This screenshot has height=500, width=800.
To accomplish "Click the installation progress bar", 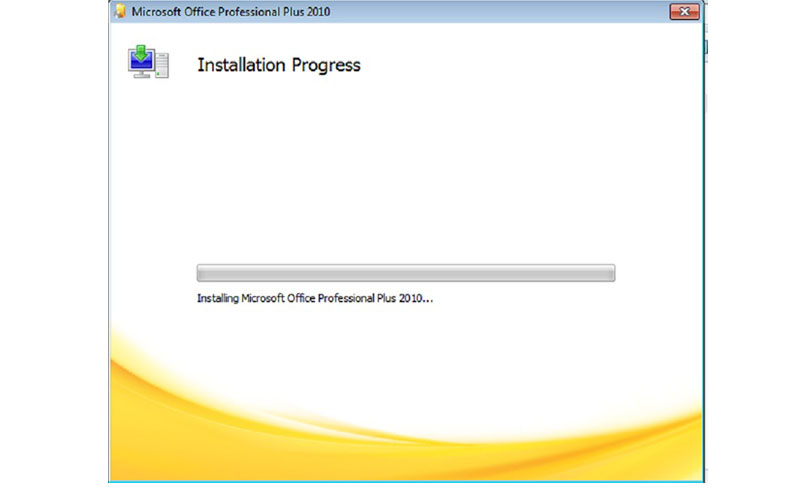I will 406,273.
